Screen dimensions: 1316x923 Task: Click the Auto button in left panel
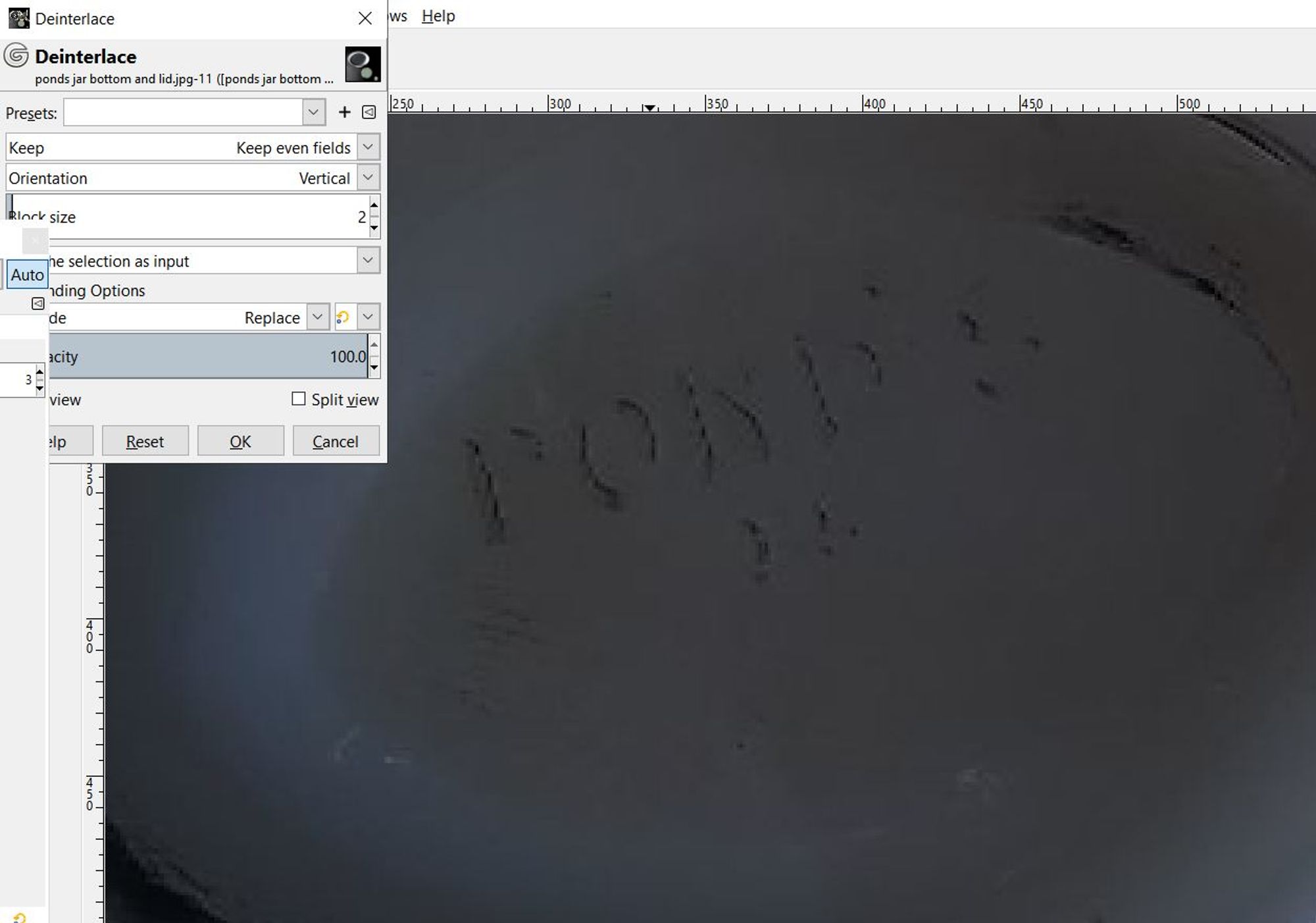[27, 275]
